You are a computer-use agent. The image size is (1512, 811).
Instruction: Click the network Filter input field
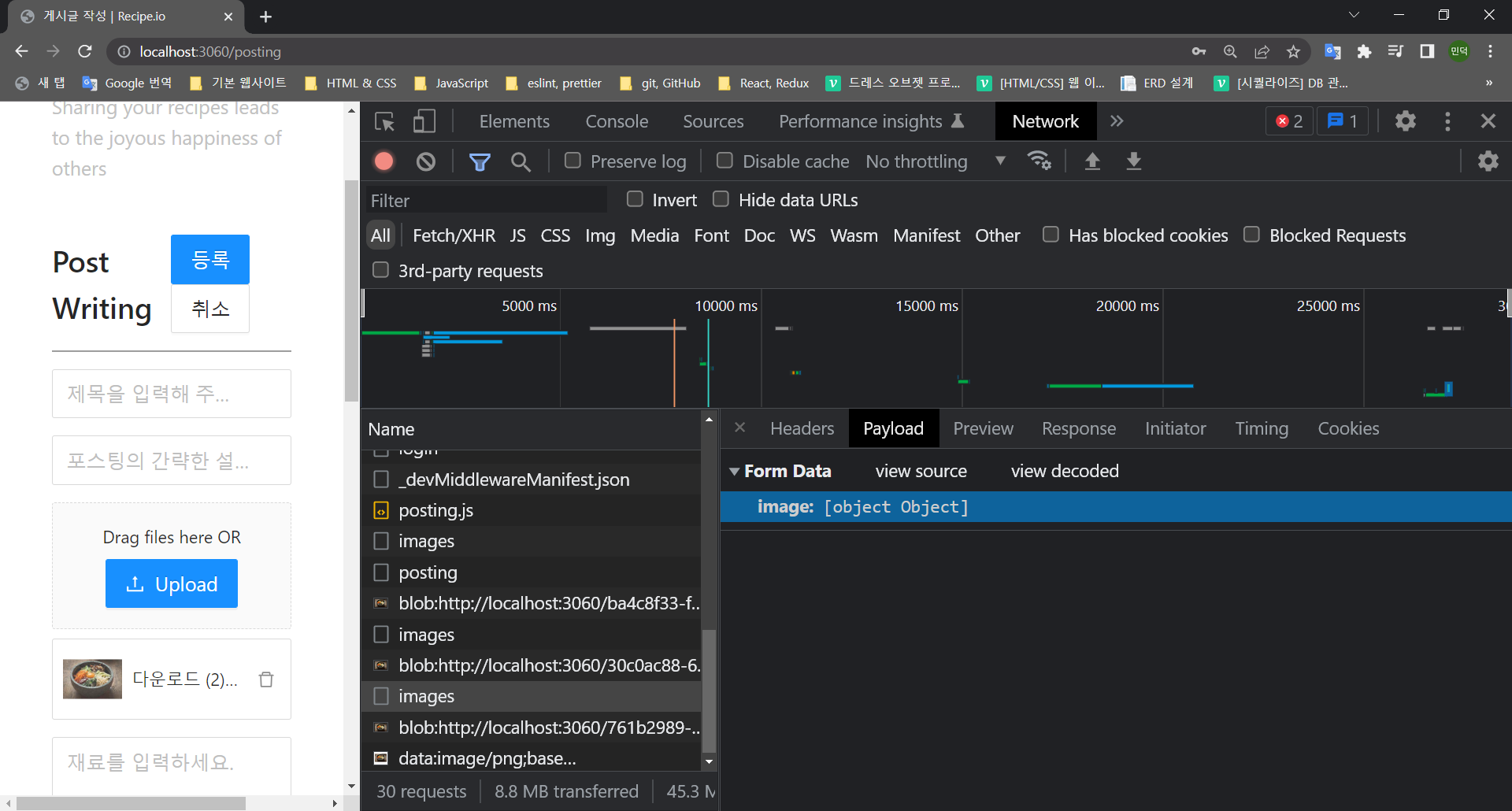click(x=487, y=200)
